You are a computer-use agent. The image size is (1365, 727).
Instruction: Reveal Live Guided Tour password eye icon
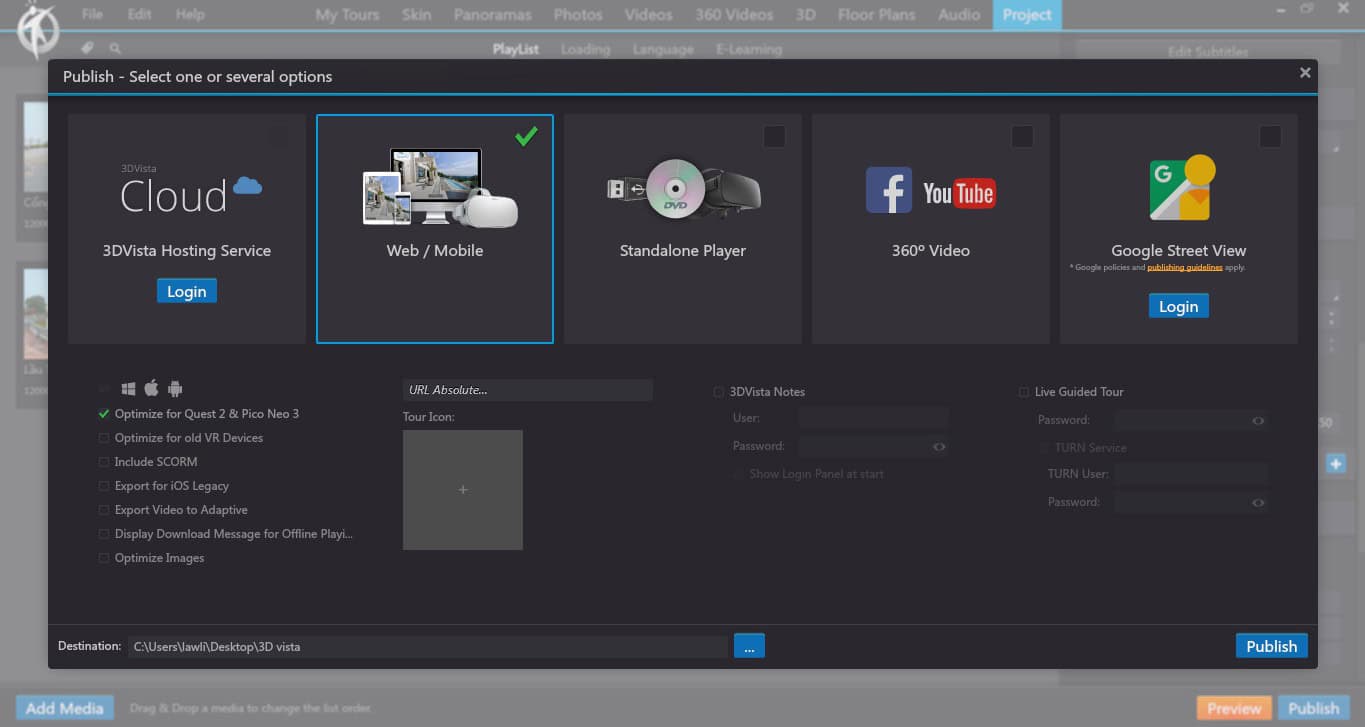click(1258, 421)
